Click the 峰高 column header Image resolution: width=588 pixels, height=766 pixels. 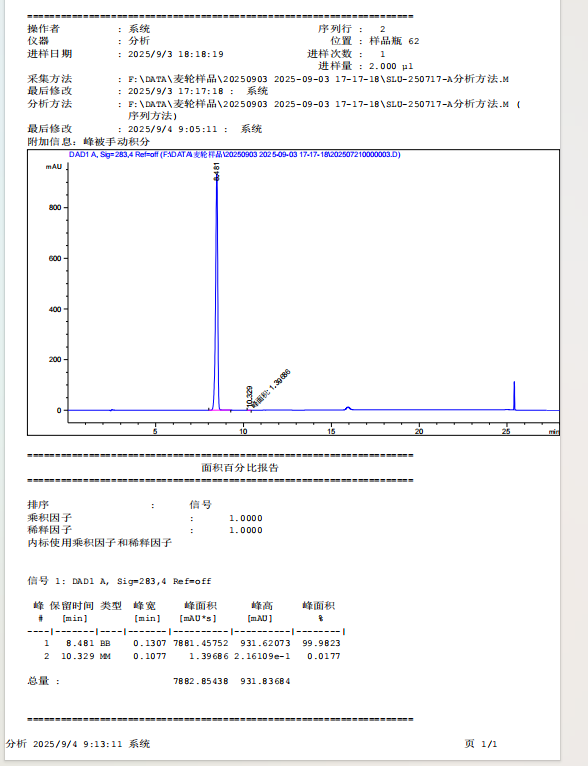tap(262, 606)
